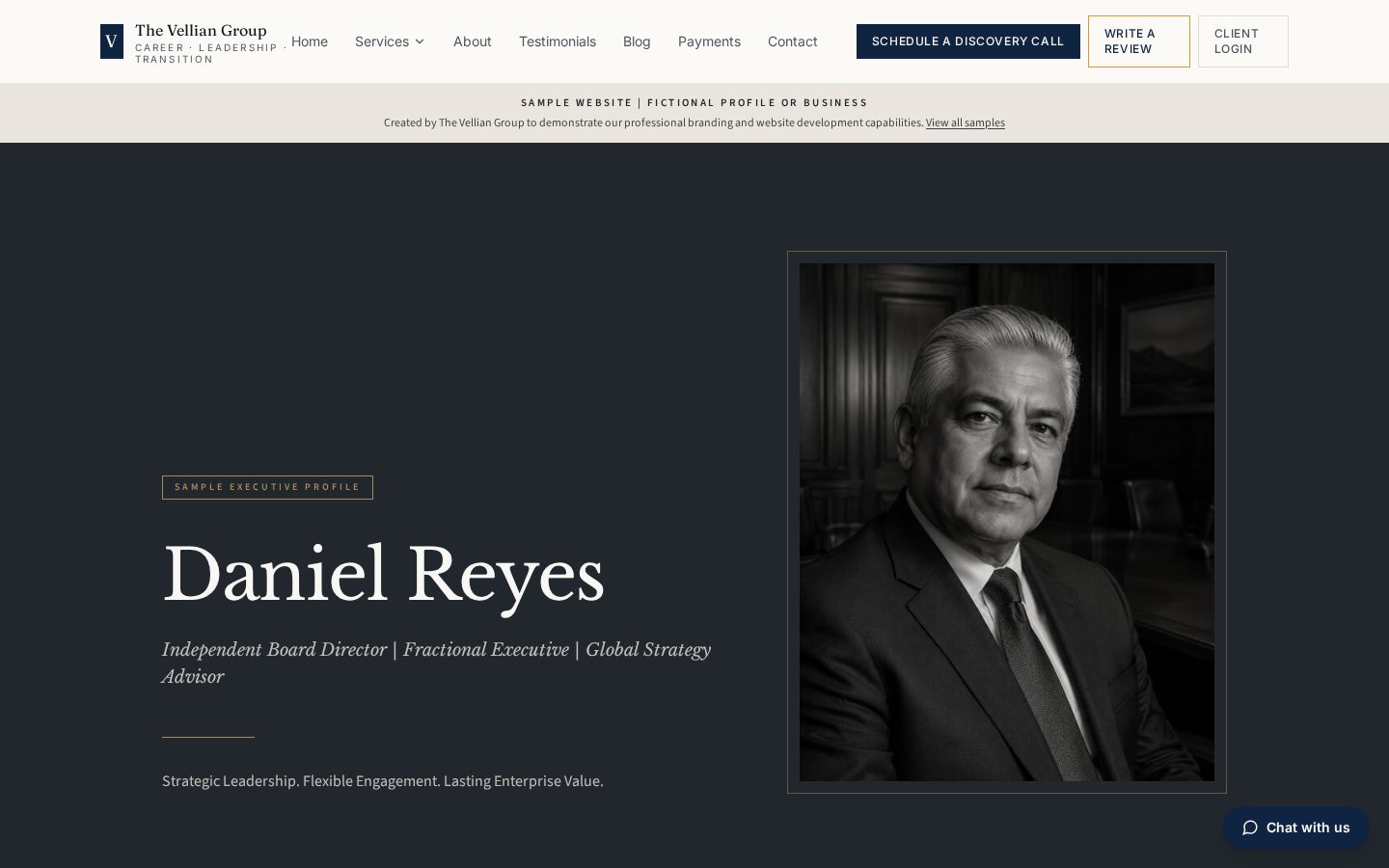Click the Daniel Reyes heading

pyautogui.click(x=383, y=576)
